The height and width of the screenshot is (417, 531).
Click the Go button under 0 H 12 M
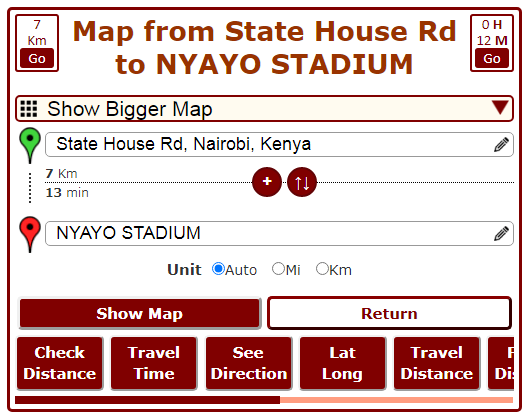click(492, 59)
